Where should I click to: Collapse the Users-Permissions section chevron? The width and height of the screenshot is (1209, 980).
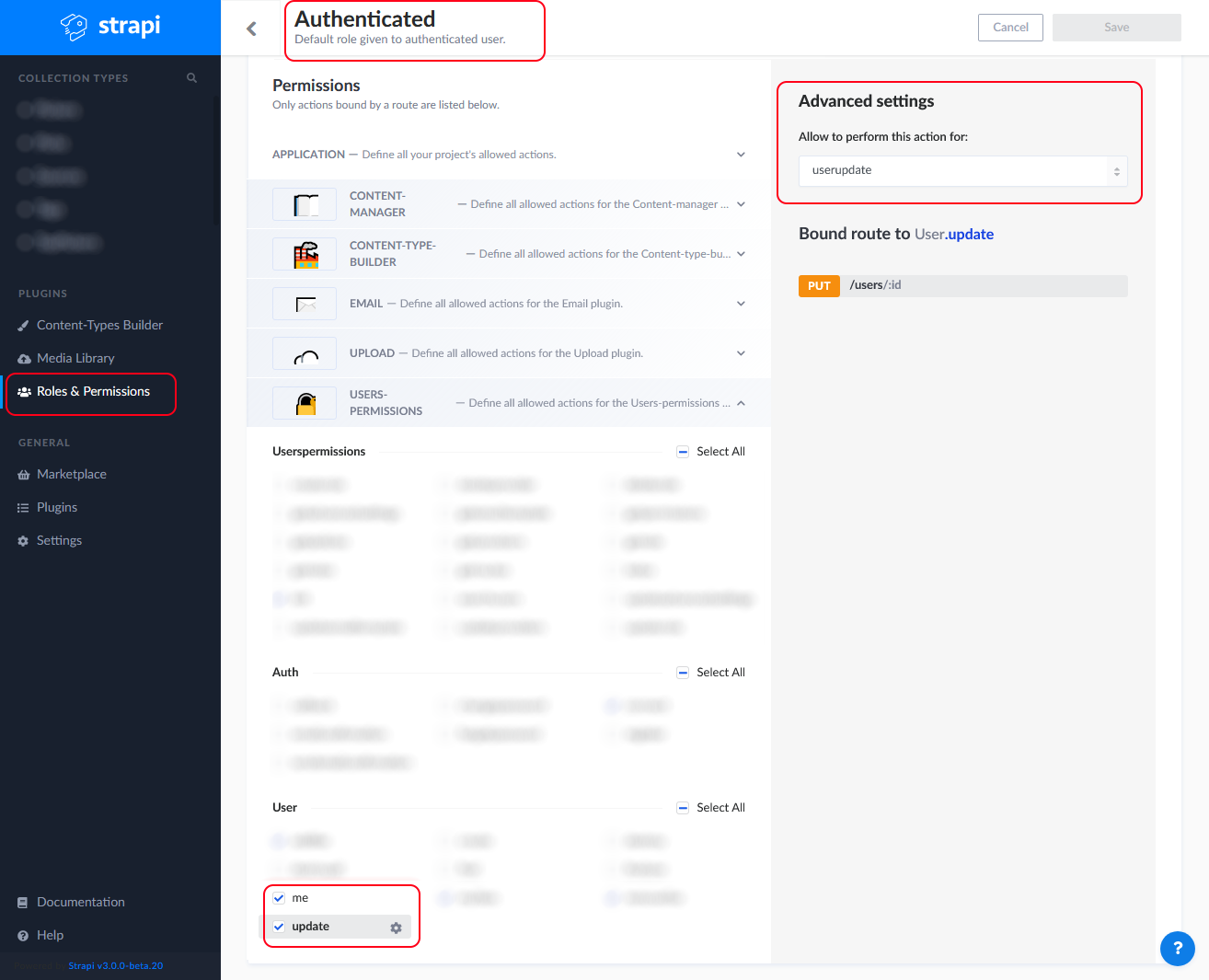coord(741,403)
